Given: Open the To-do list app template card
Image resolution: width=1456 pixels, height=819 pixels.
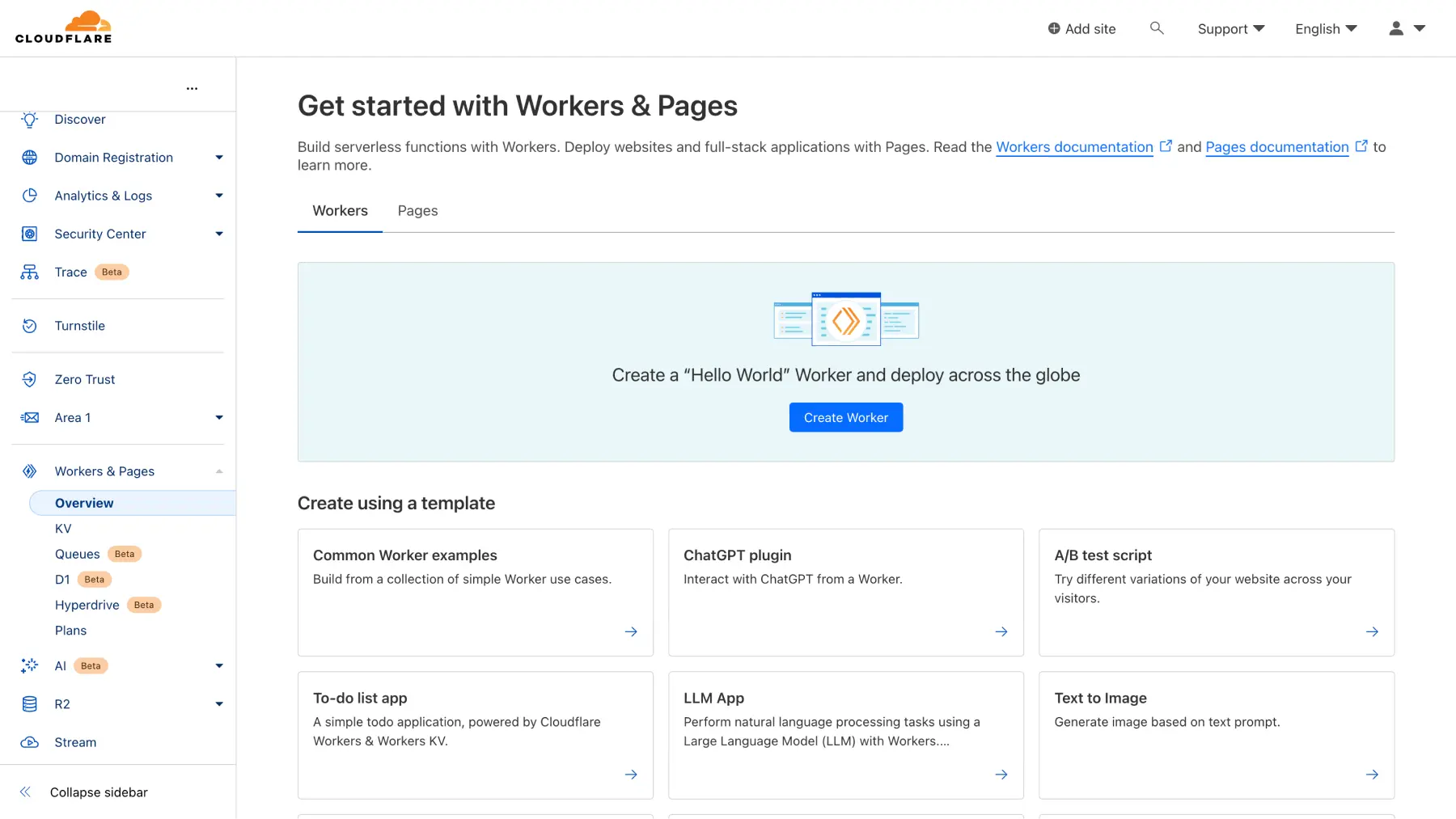Looking at the screenshot, I should click(x=476, y=736).
